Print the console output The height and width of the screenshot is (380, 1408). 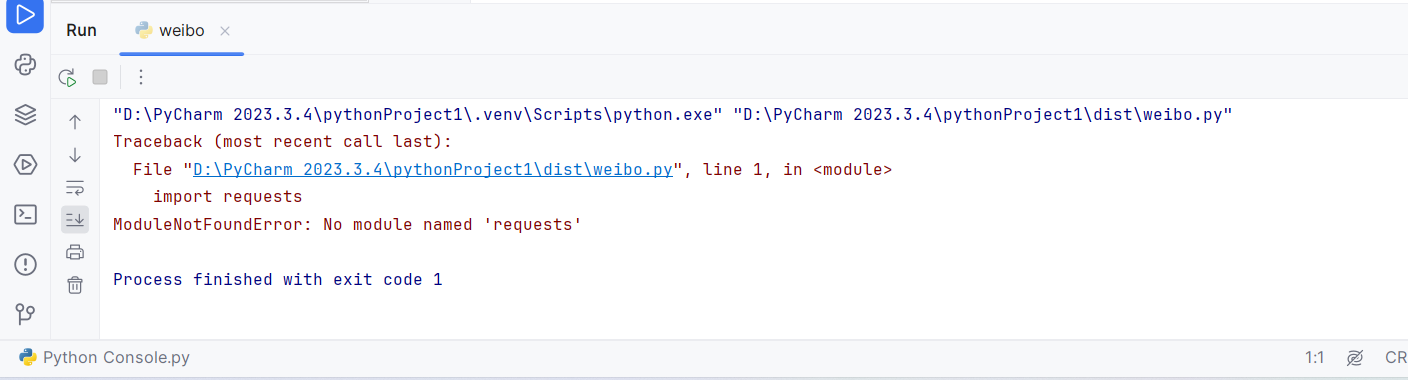pos(75,252)
